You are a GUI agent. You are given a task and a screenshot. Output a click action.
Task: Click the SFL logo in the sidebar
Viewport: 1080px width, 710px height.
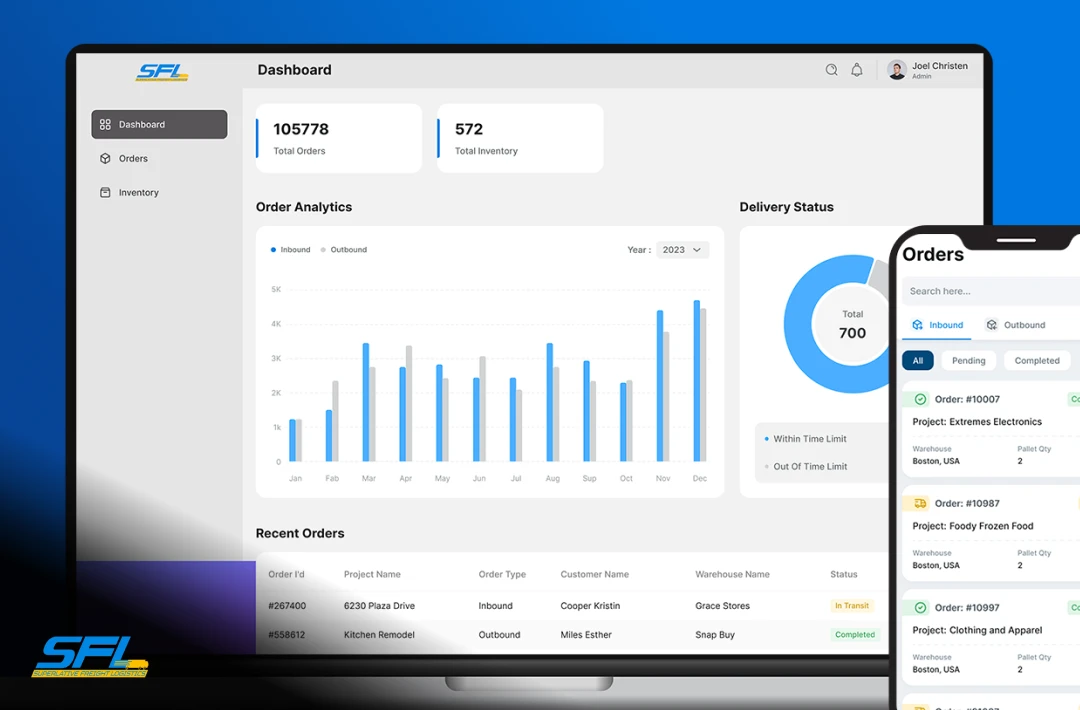pyautogui.click(x=162, y=72)
